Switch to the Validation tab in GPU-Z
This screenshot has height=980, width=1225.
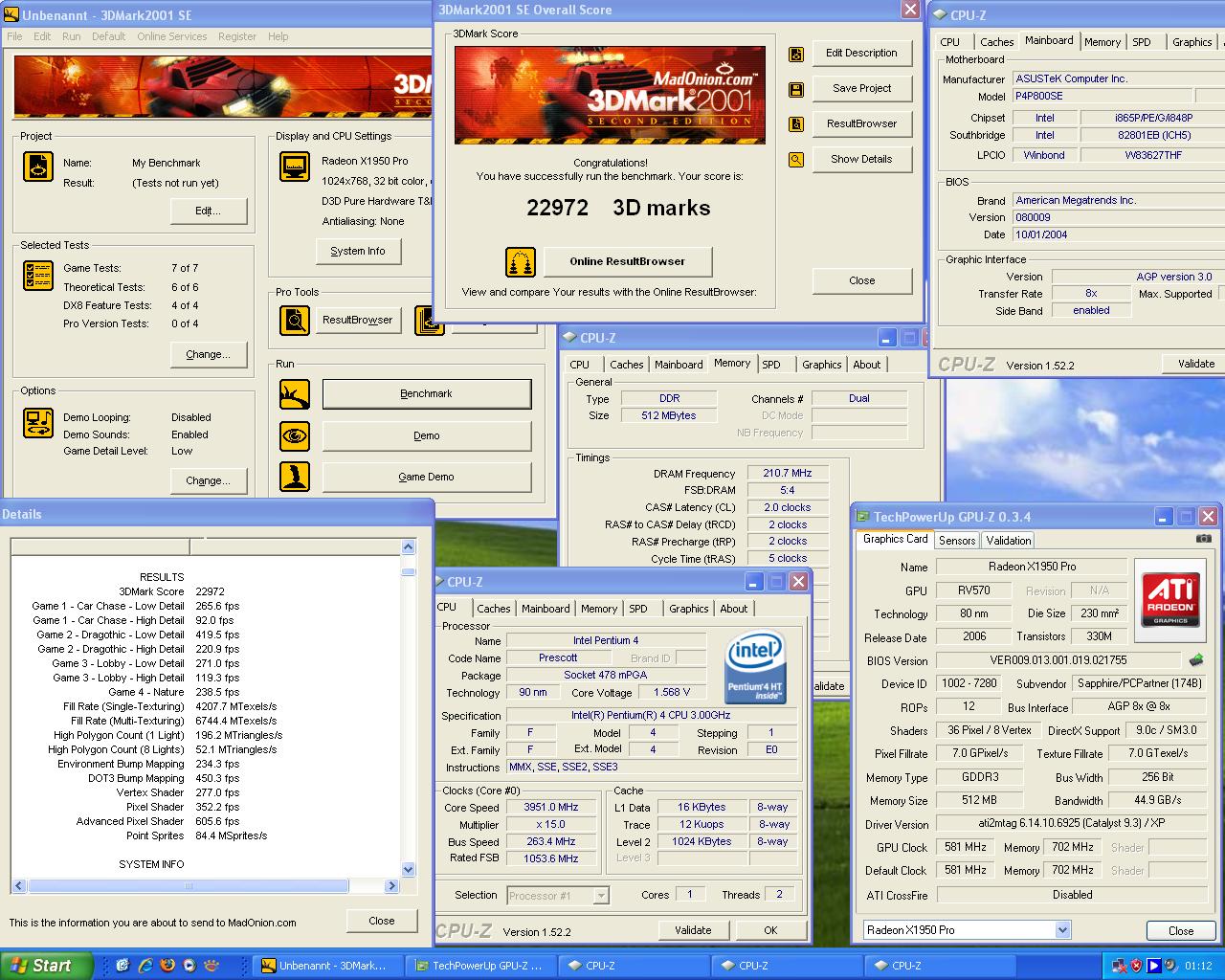[1009, 540]
